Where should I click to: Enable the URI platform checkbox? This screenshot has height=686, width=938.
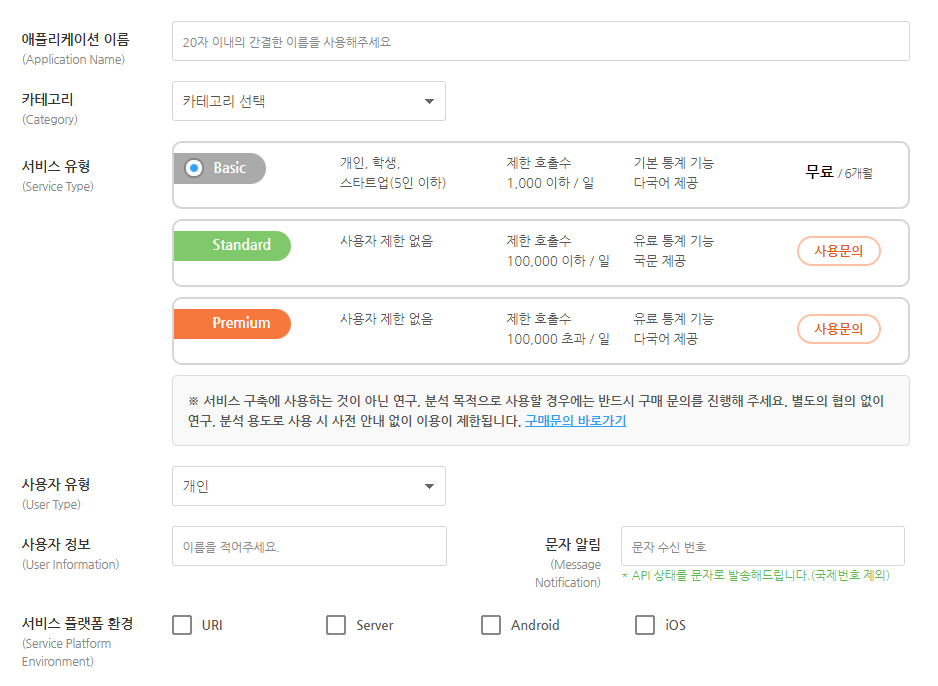[182, 625]
